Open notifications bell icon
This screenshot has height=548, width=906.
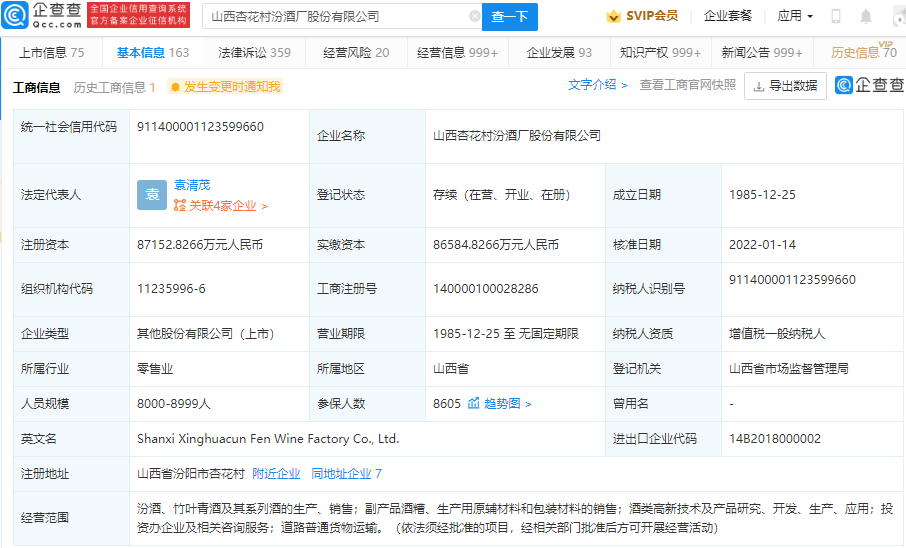[866, 16]
